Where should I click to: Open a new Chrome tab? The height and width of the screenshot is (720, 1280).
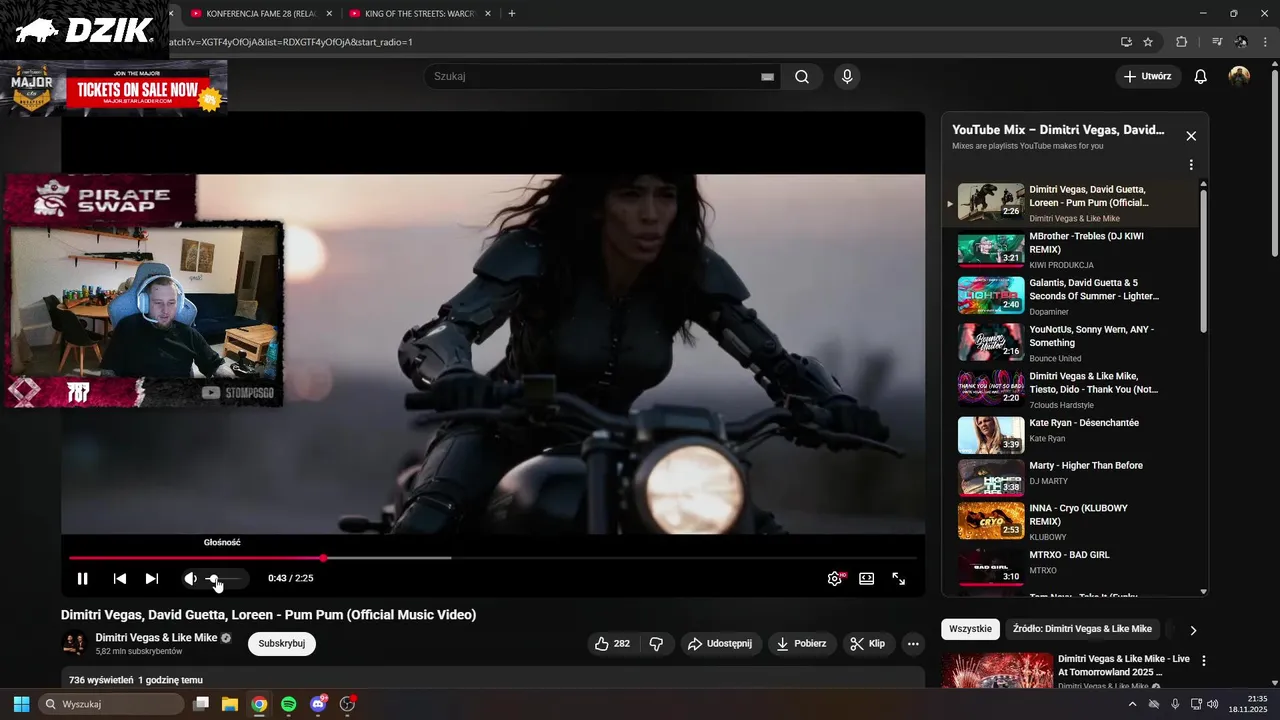tap(512, 14)
